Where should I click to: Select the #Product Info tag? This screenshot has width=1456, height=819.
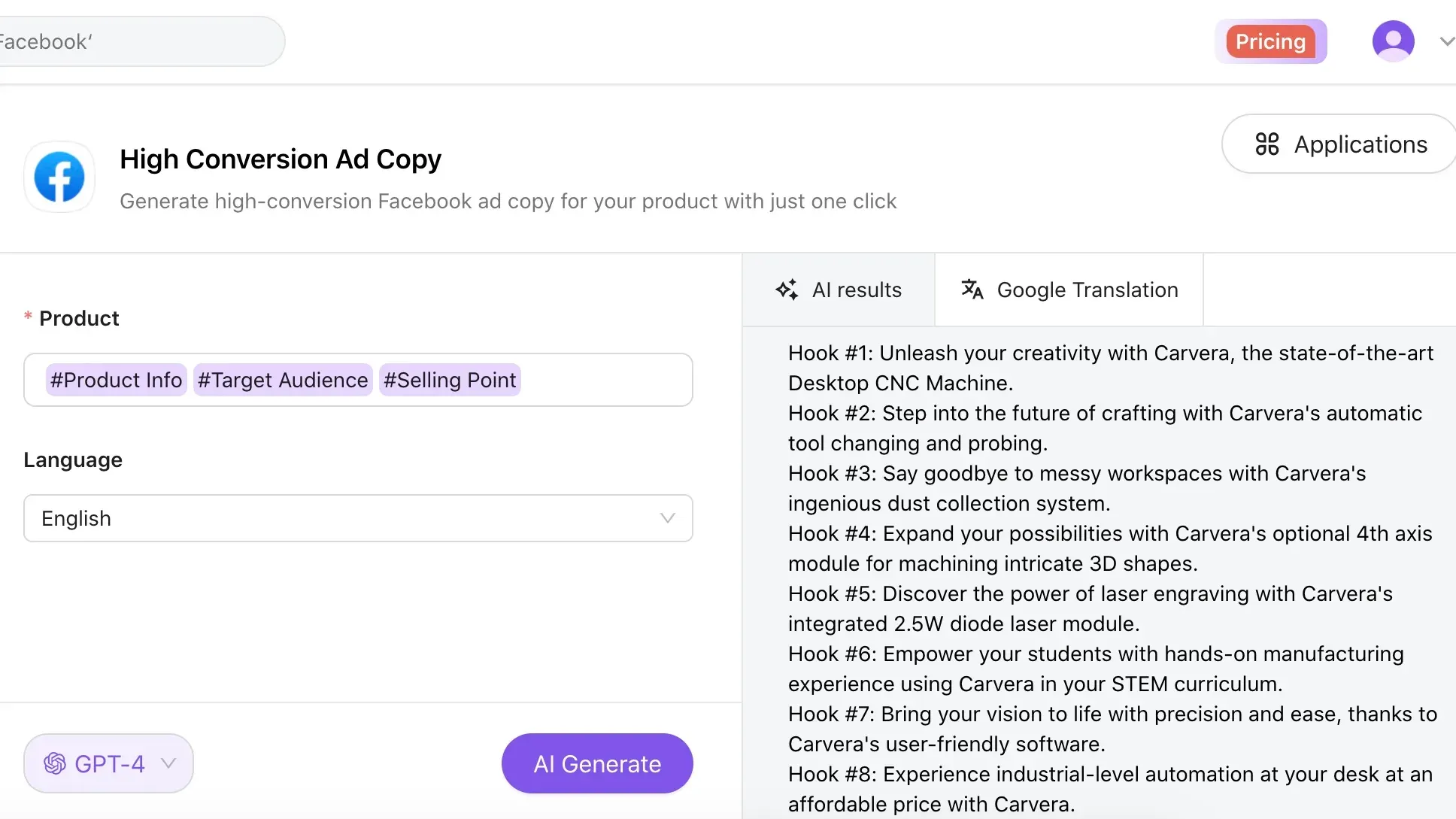pyautogui.click(x=116, y=380)
